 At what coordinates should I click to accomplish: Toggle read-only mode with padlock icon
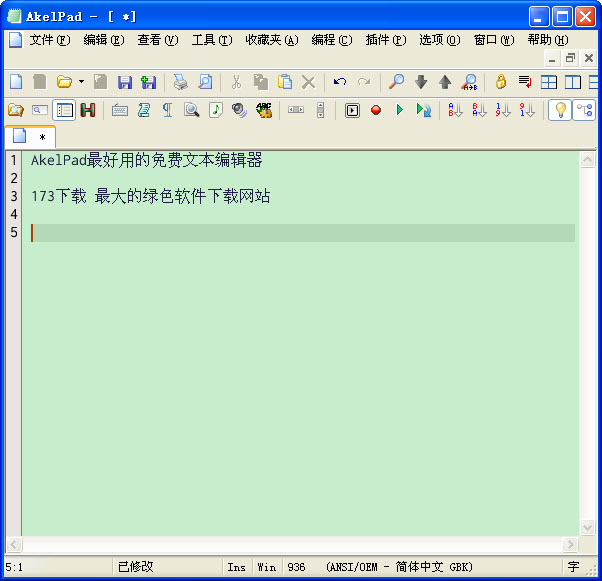pos(501,82)
